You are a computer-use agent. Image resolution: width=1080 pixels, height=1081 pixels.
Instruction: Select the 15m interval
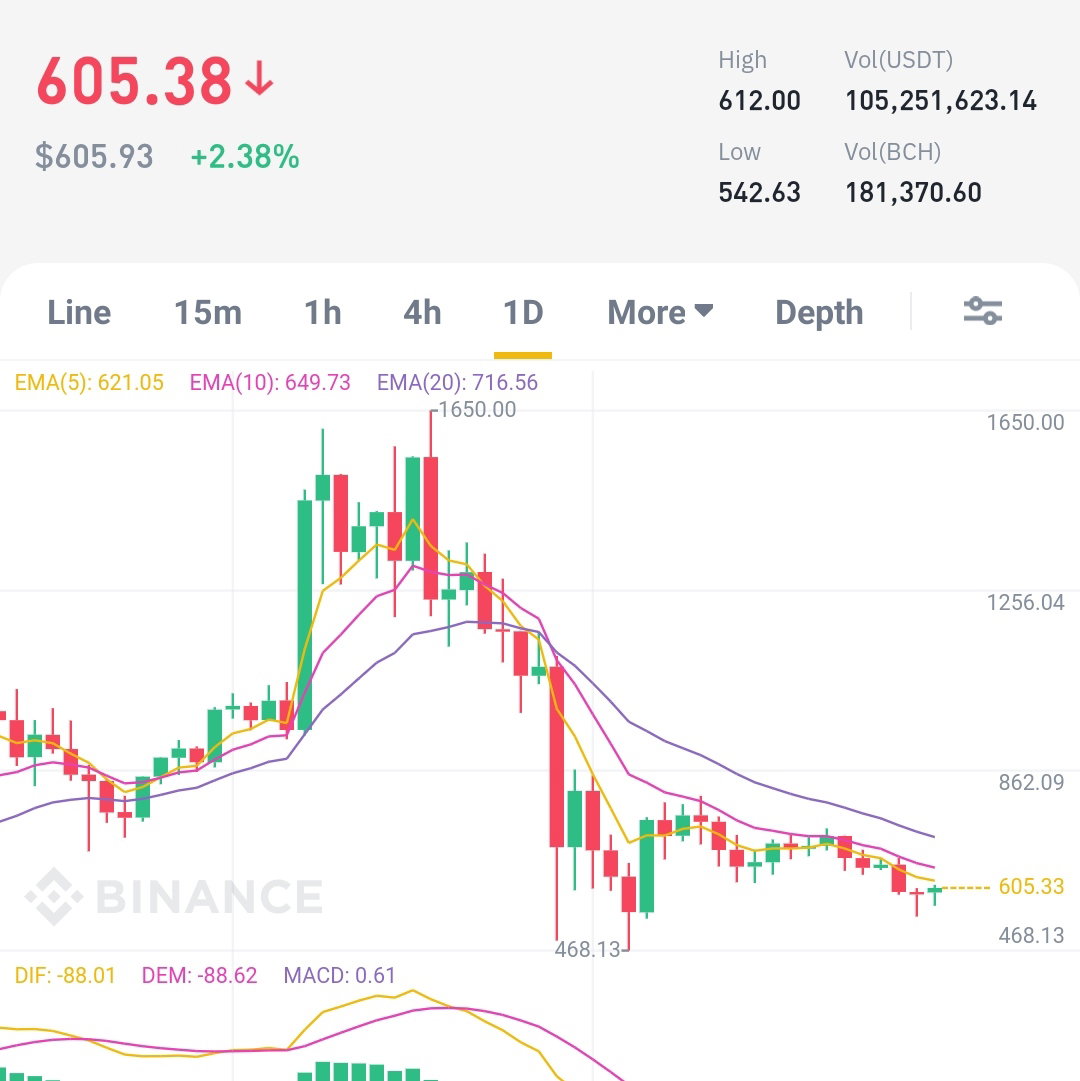(207, 312)
